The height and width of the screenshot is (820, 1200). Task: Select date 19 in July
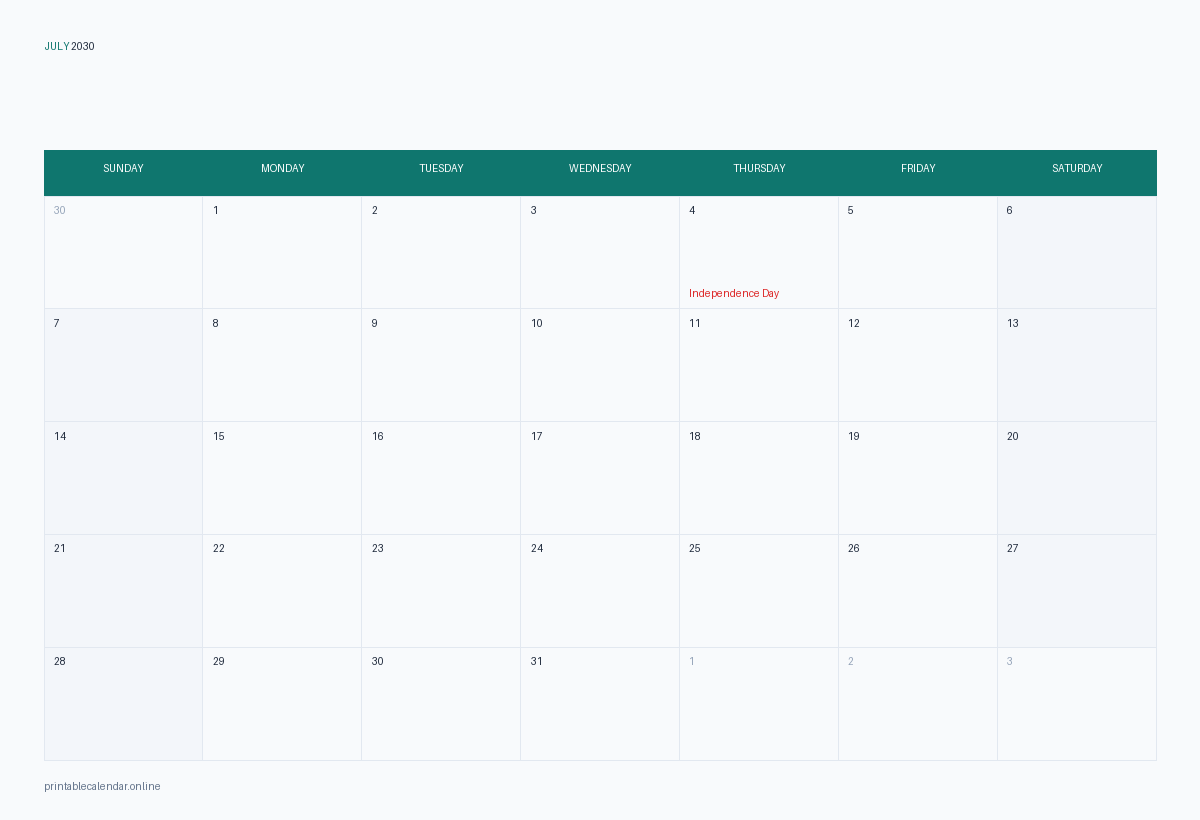click(x=918, y=478)
